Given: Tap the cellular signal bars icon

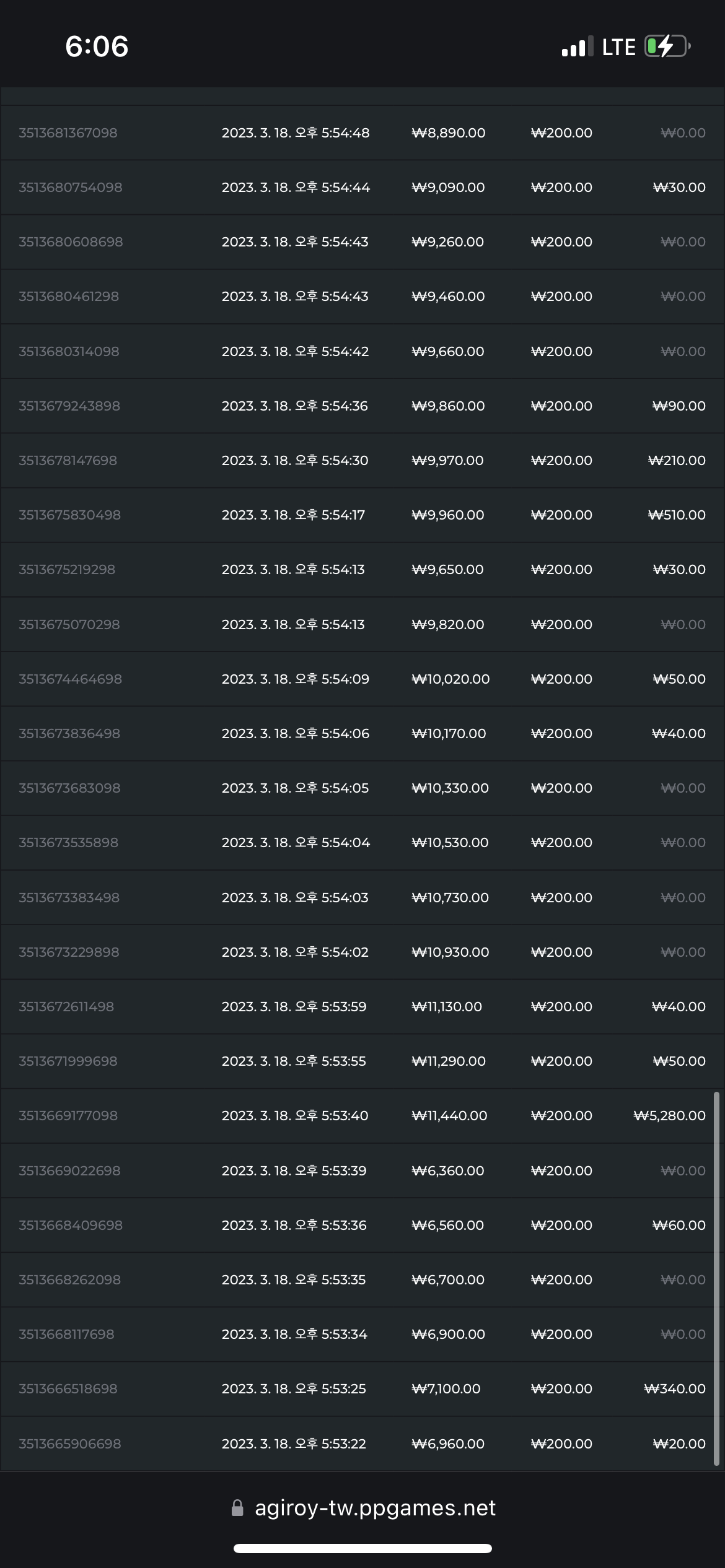Looking at the screenshot, I should (x=578, y=46).
